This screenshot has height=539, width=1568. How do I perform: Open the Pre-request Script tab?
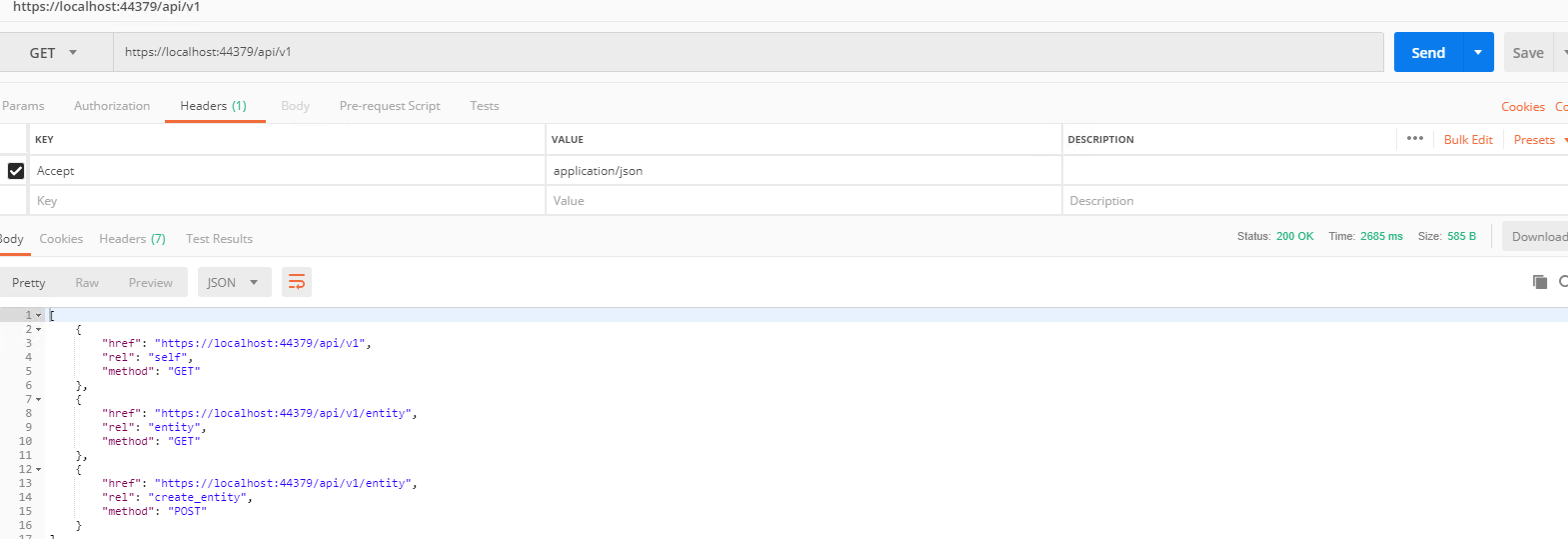389,106
